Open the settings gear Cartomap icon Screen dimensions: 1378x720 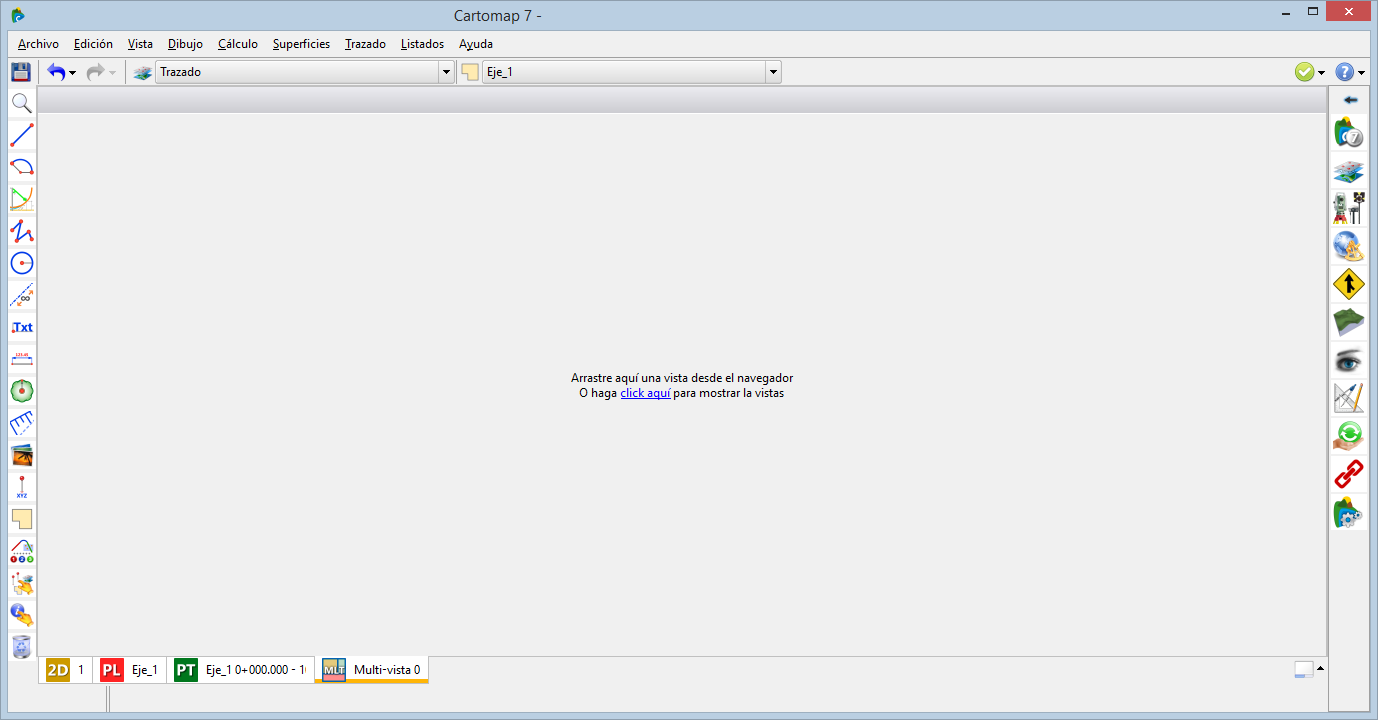click(1349, 513)
